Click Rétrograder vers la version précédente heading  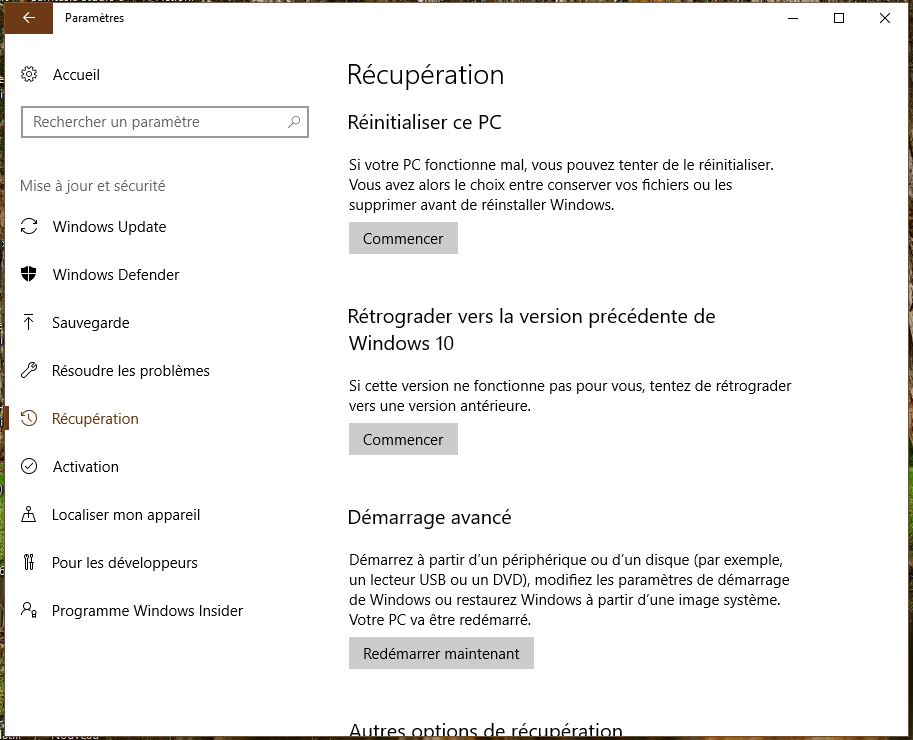tap(531, 330)
